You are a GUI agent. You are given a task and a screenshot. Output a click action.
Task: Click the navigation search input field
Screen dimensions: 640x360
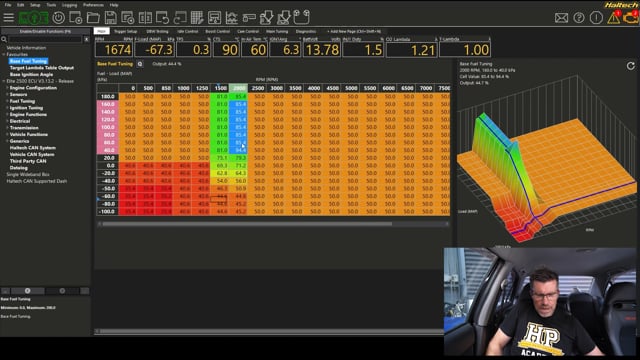(x=45, y=39)
